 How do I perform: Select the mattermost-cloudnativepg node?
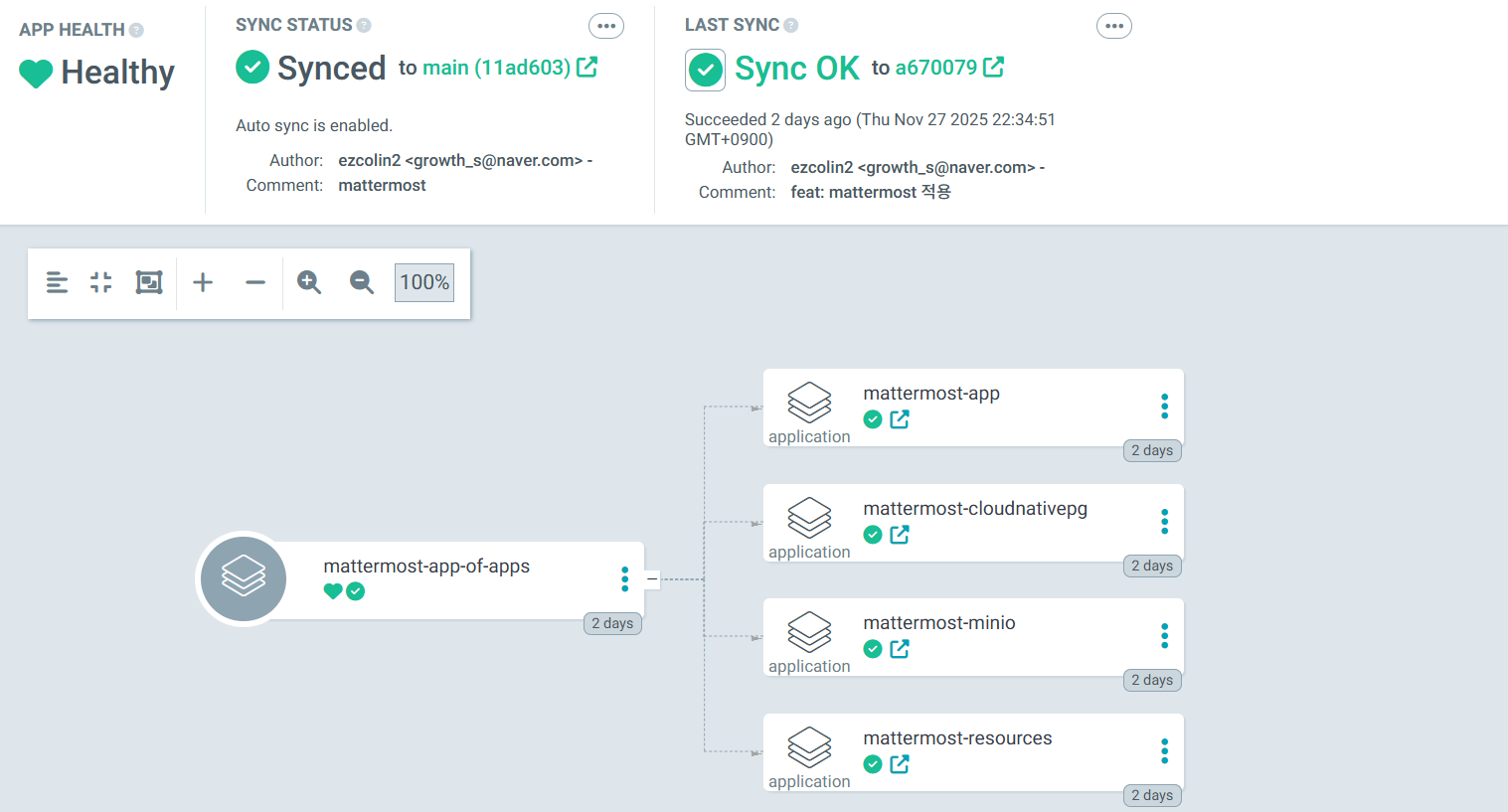pyautogui.click(x=973, y=523)
